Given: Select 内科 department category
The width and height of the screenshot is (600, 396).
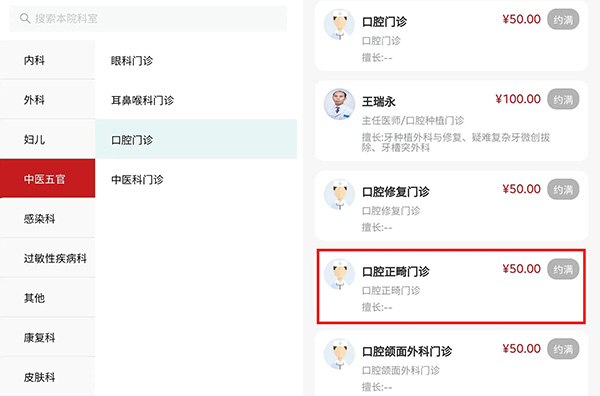Looking at the screenshot, I should pos(47,60).
